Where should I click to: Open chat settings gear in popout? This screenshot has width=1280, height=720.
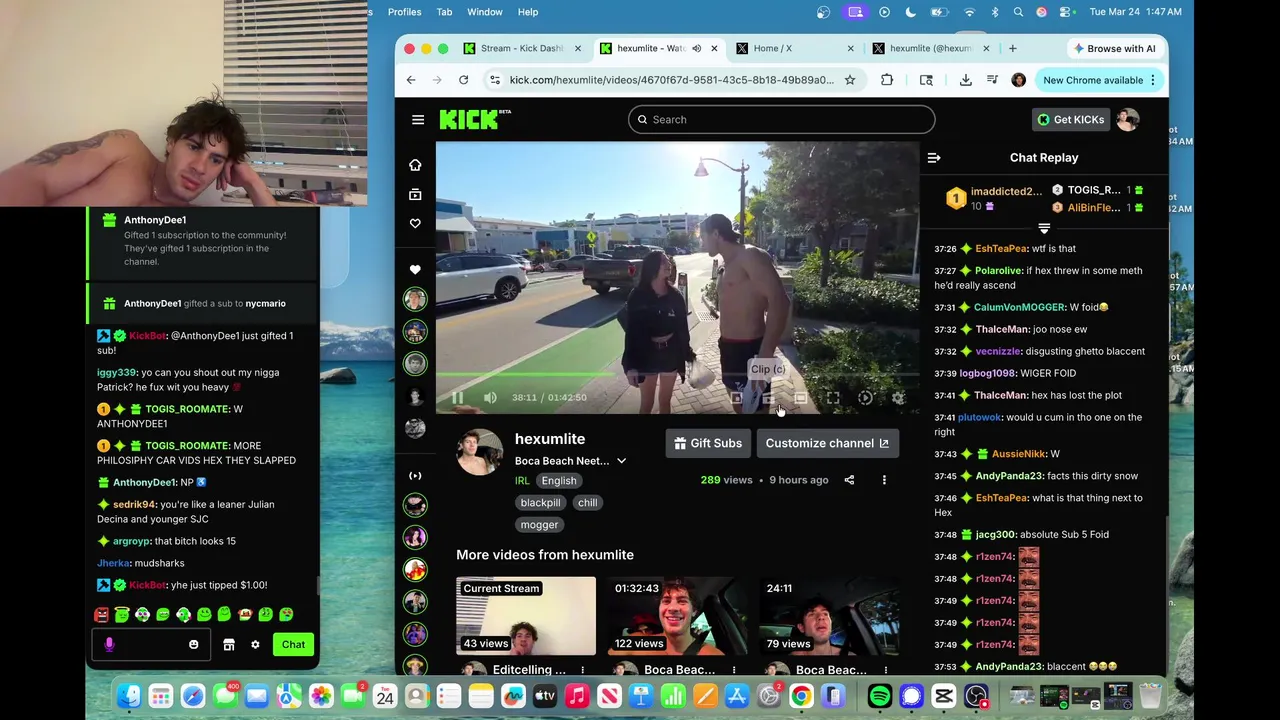[x=255, y=645]
